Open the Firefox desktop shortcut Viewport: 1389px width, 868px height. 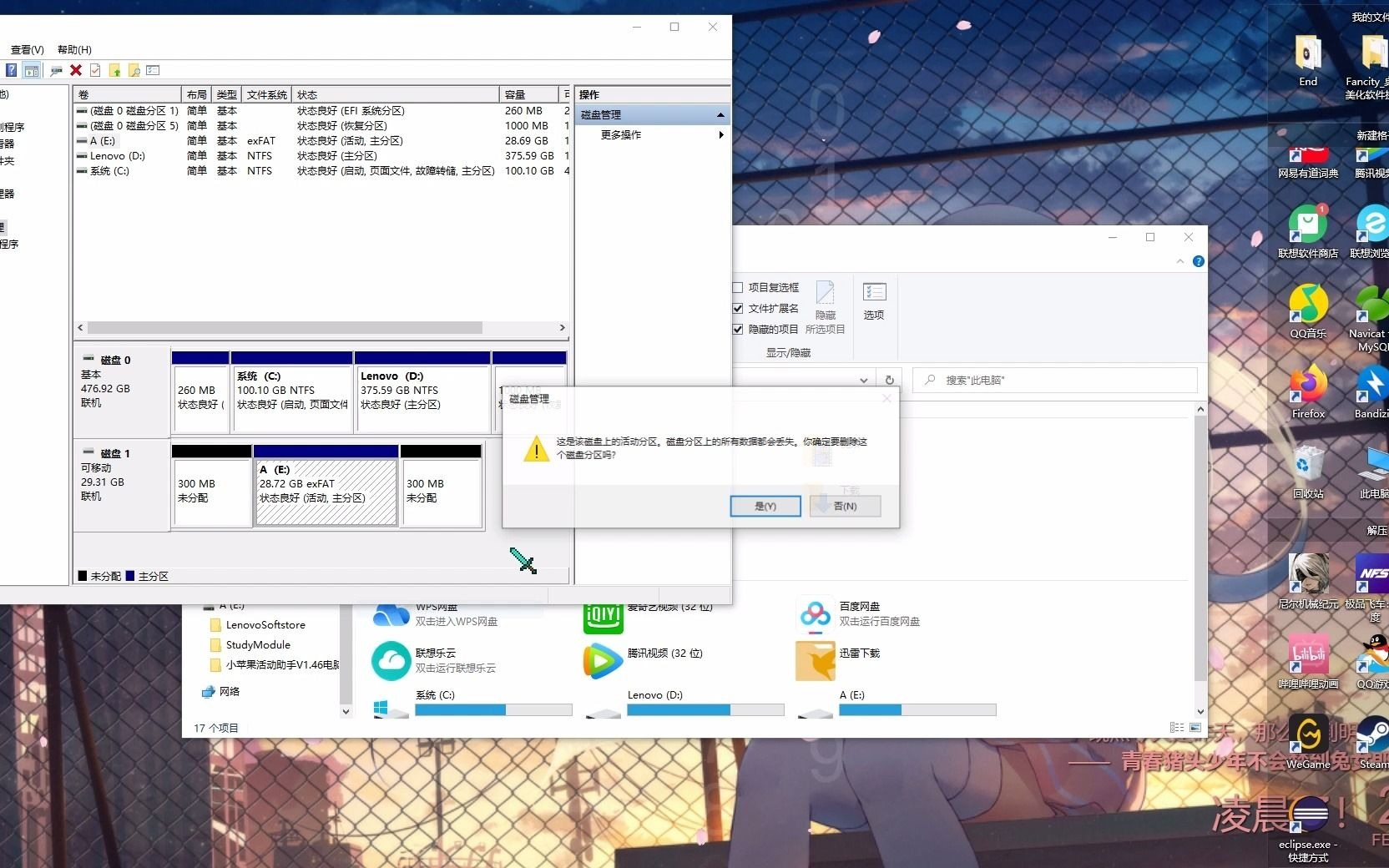pos(1308,391)
